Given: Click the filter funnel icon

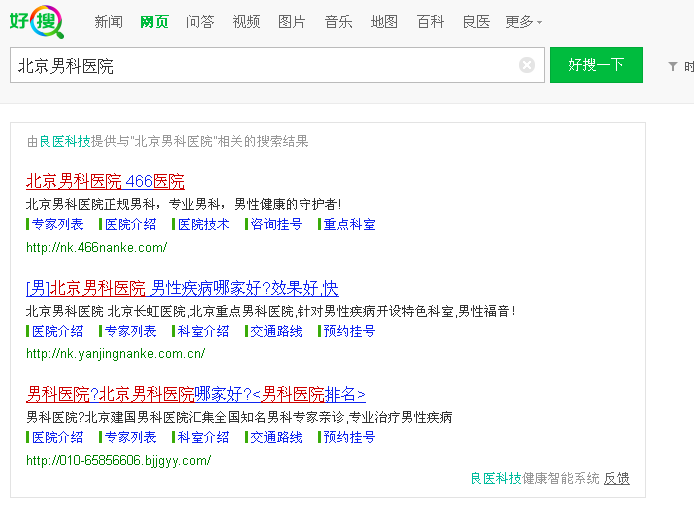Looking at the screenshot, I should pos(673,67).
